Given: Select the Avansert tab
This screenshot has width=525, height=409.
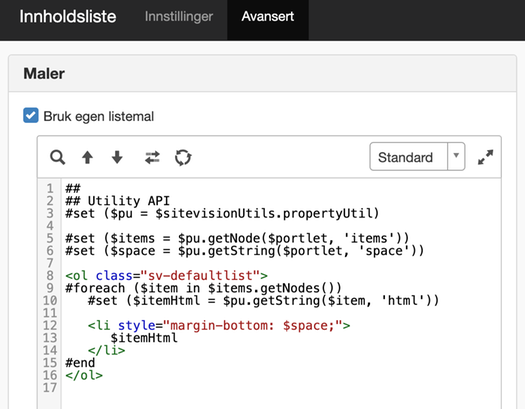Looking at the screenshot, I should [x=268, y=16].
